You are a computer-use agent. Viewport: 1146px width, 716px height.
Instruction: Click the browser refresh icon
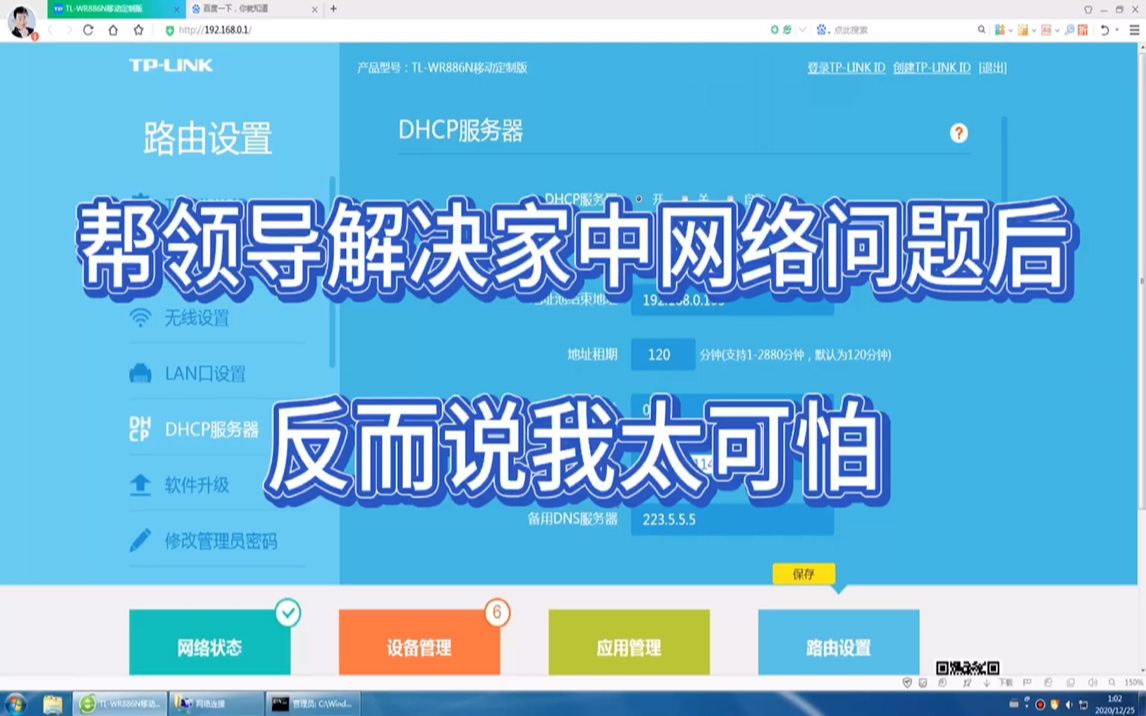(x=88, y=30)
